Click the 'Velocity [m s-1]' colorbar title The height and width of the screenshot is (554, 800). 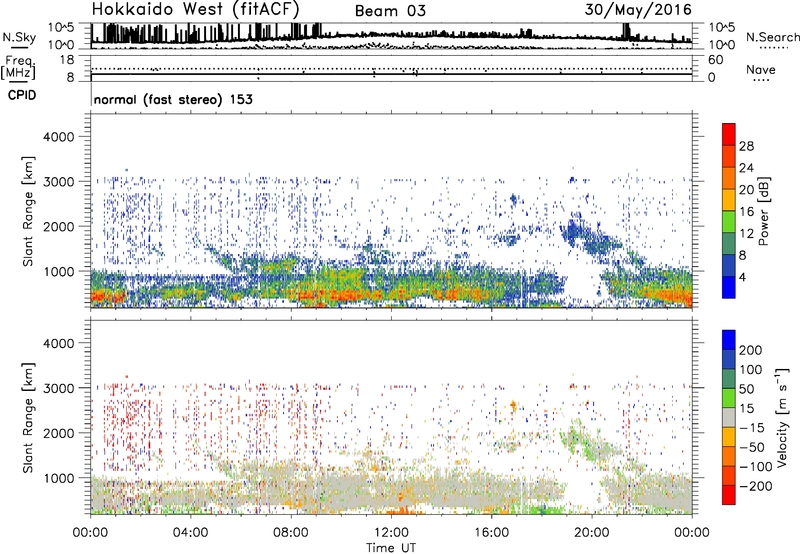point(782,417)
